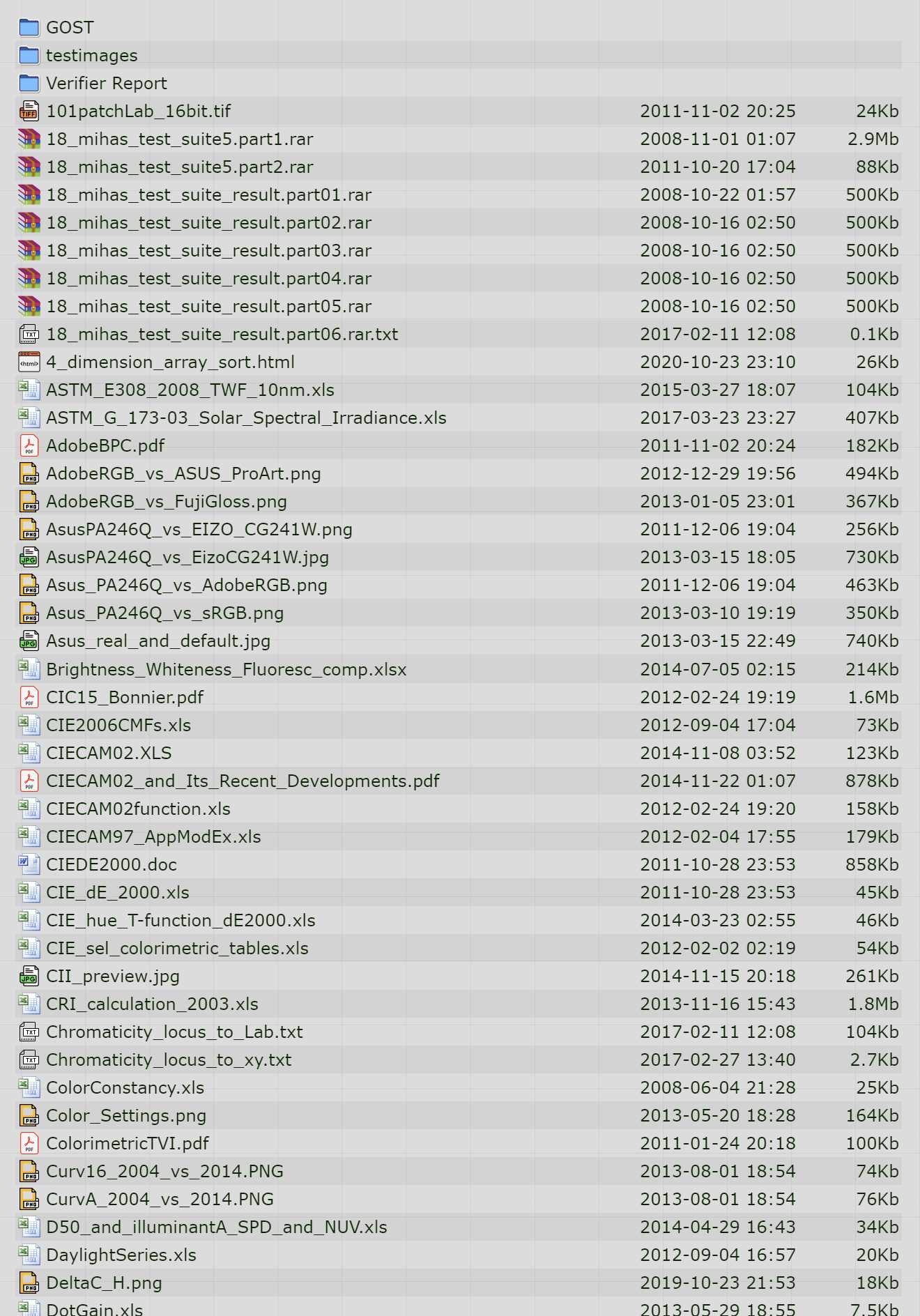Open Asus_PA246Q_vs_sRGB.png file
The height and width of the screenshot is (1316, 920).
(x=165, y=613)
